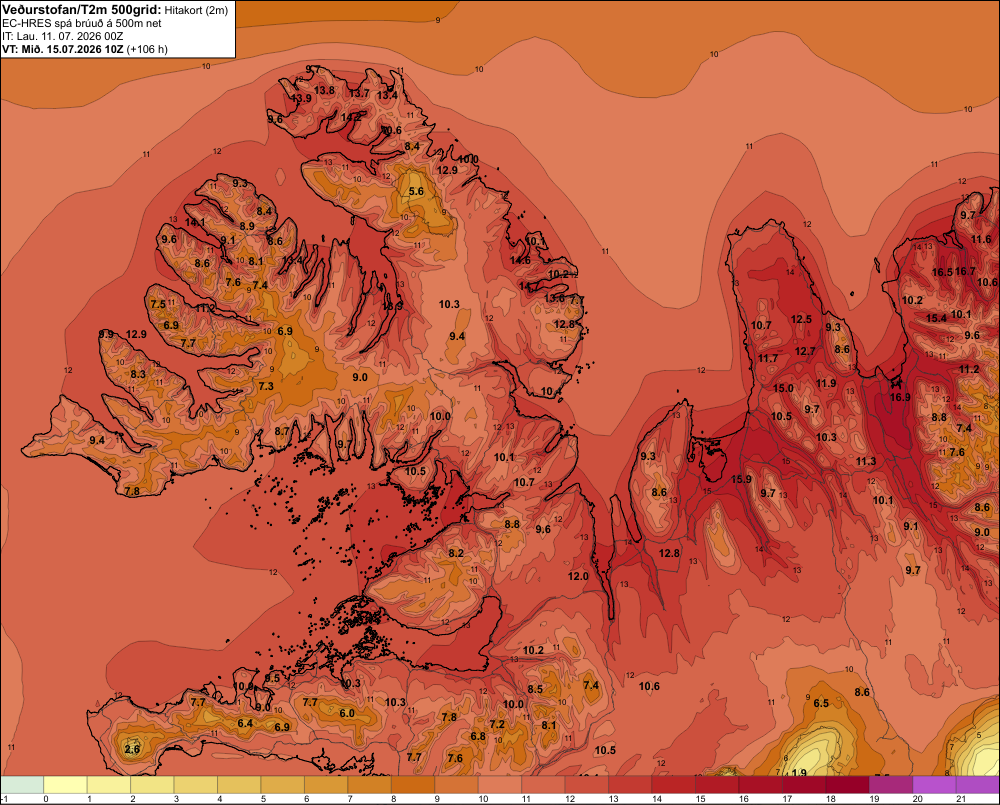Click the 1.9 temperature label on the glacier
This screenshot has height=805, width=1000.
(798, 772)
